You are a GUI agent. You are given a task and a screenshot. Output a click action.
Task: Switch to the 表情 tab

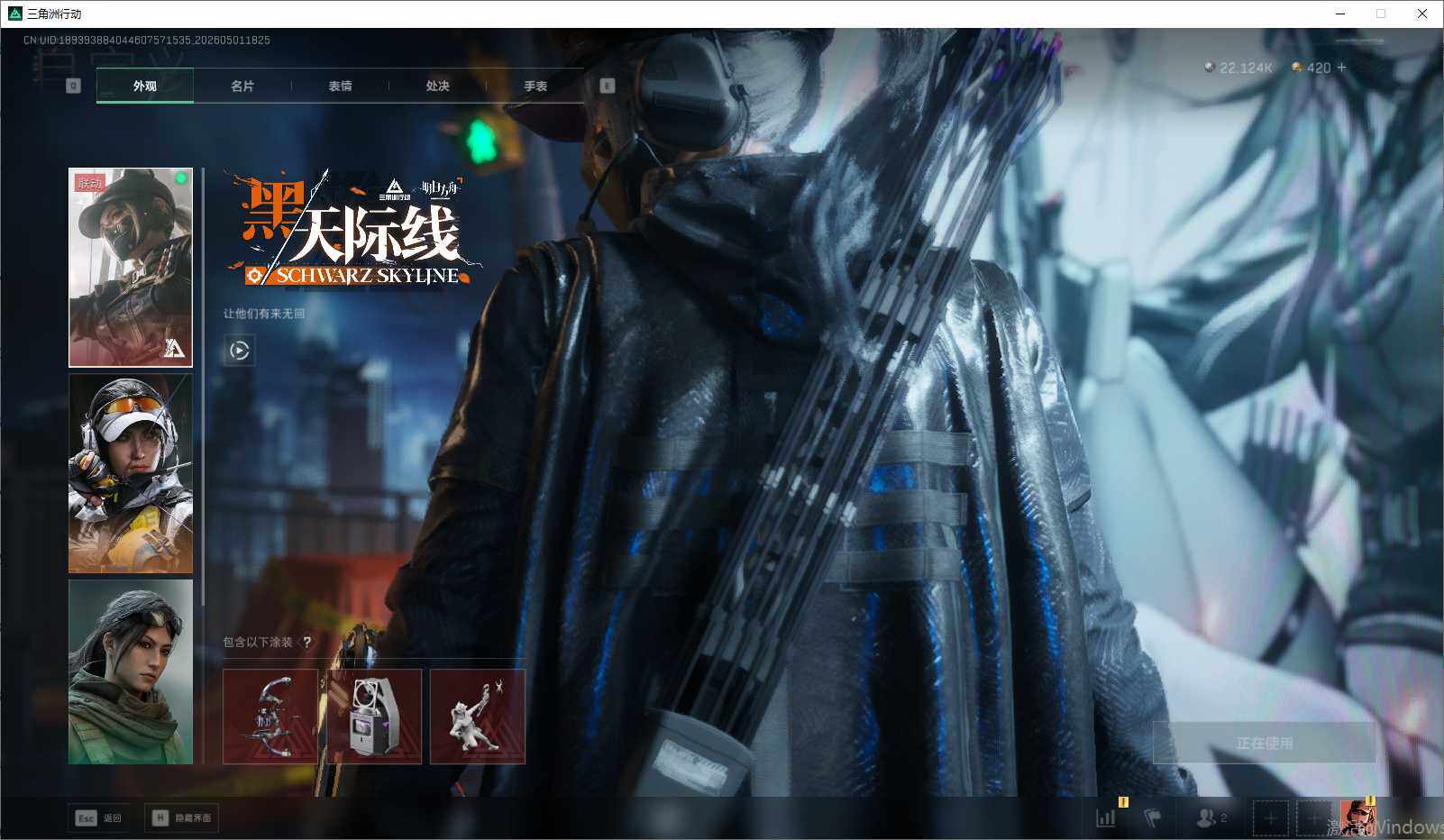(x=340, y=86)
